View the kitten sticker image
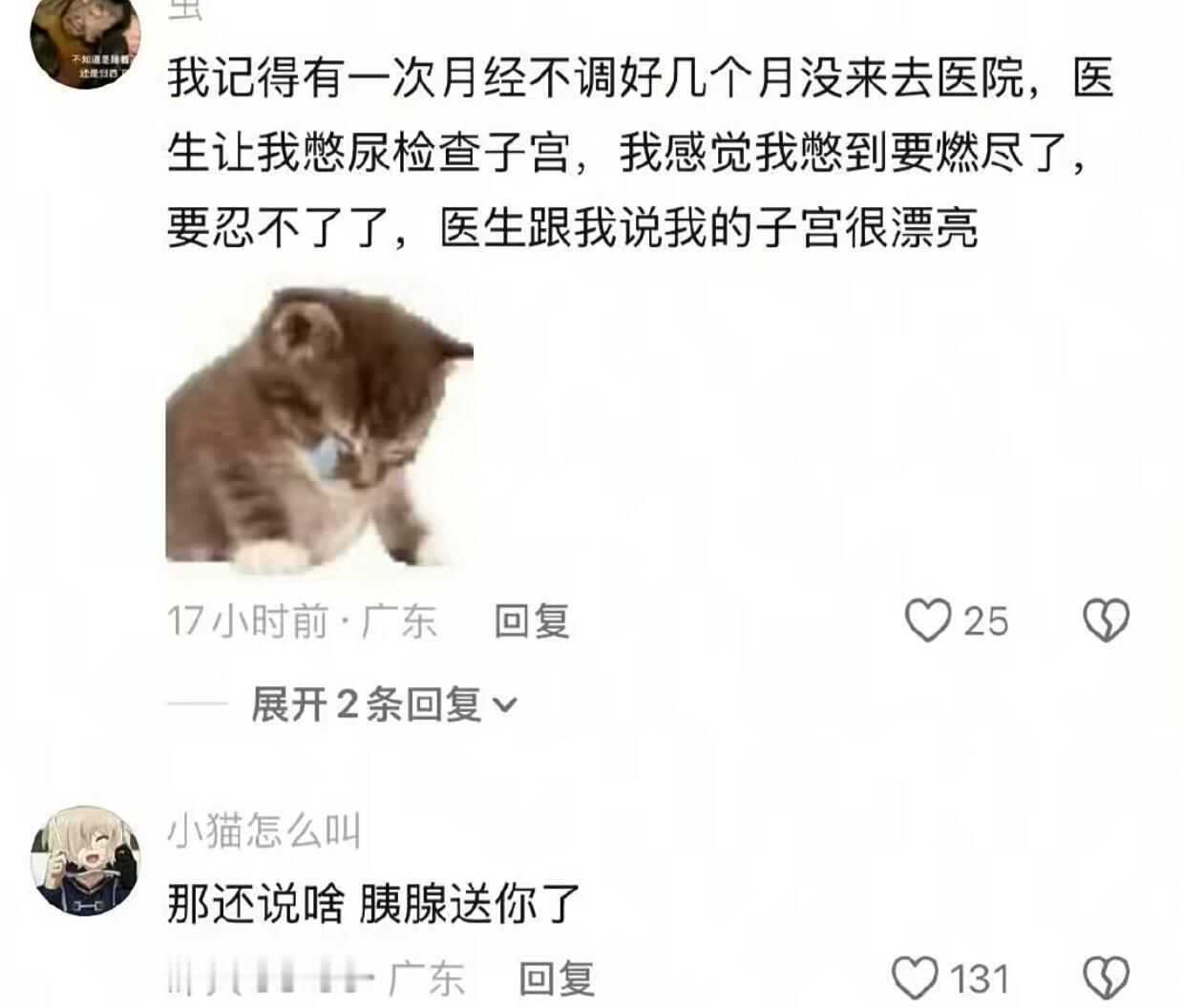The width and height of the screenshot is (1183, 1008). point(320,427)
